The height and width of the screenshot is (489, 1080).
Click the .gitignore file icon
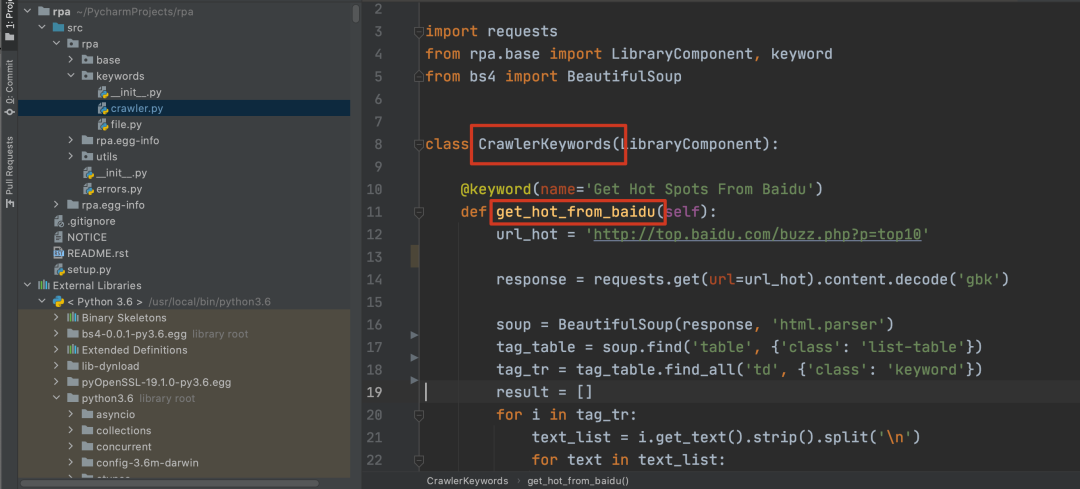tap(59, 221)
